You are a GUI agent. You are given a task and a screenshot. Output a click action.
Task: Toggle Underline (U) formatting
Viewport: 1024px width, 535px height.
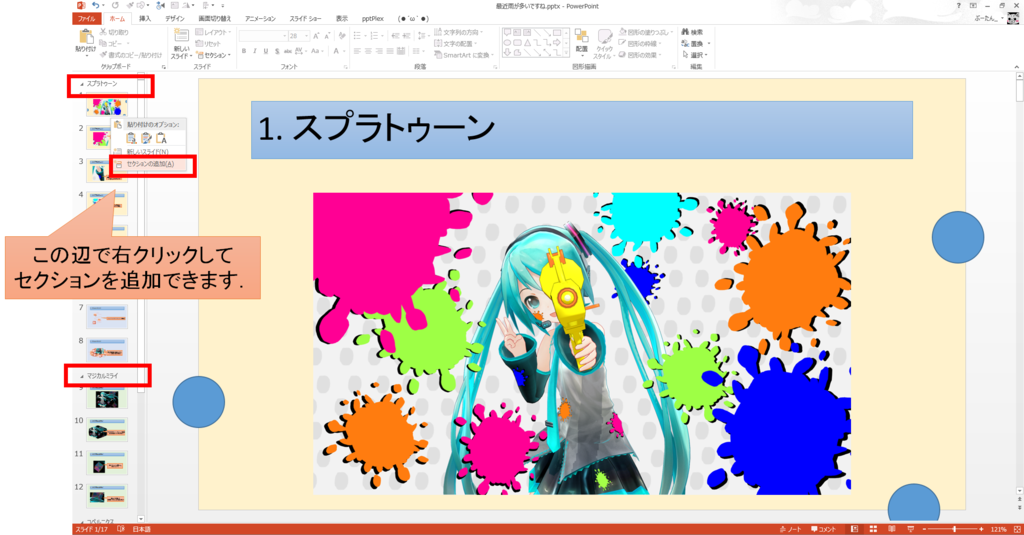point(266,51)
